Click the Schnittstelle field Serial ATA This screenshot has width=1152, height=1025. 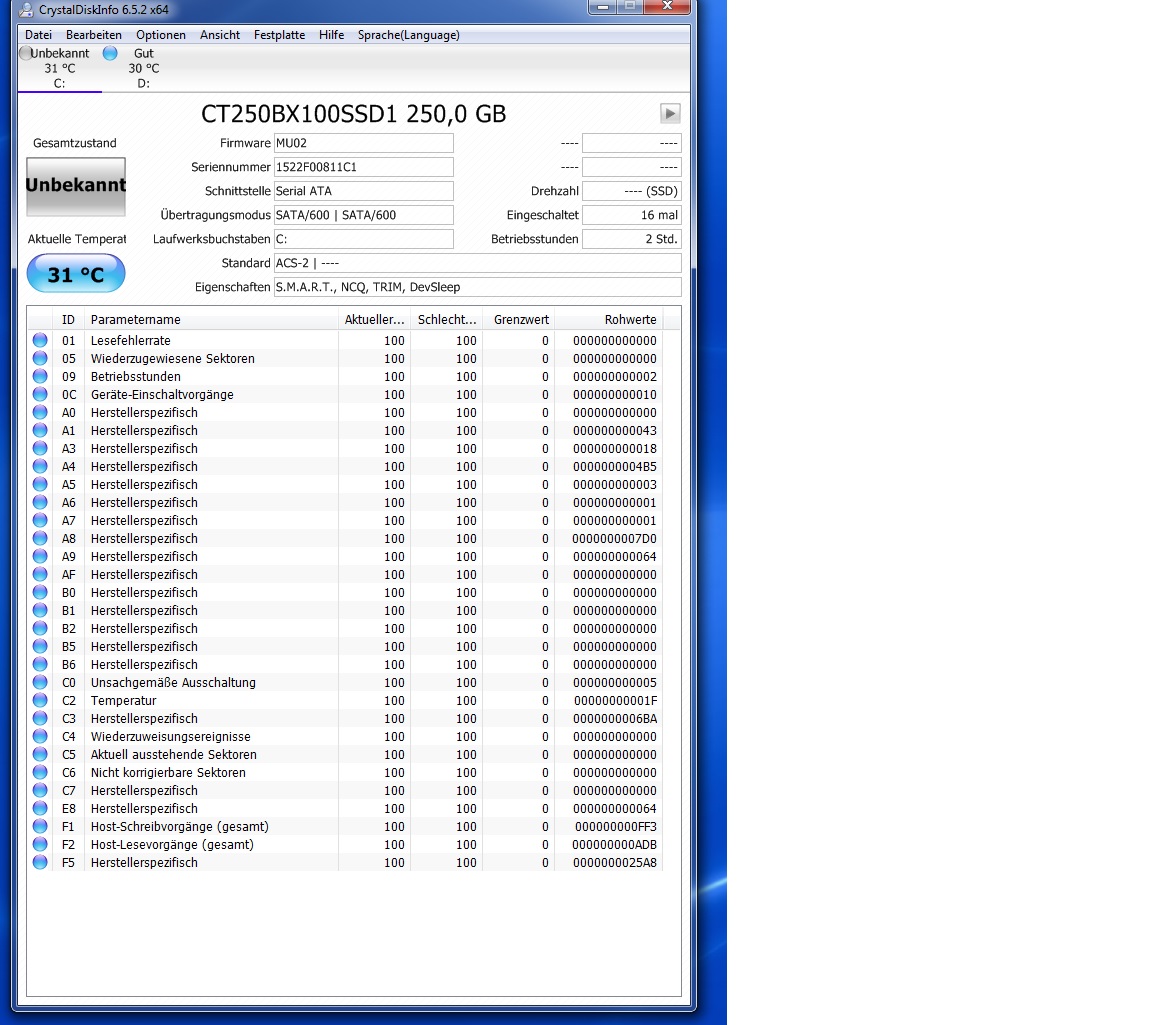click(x=364, y=191)
